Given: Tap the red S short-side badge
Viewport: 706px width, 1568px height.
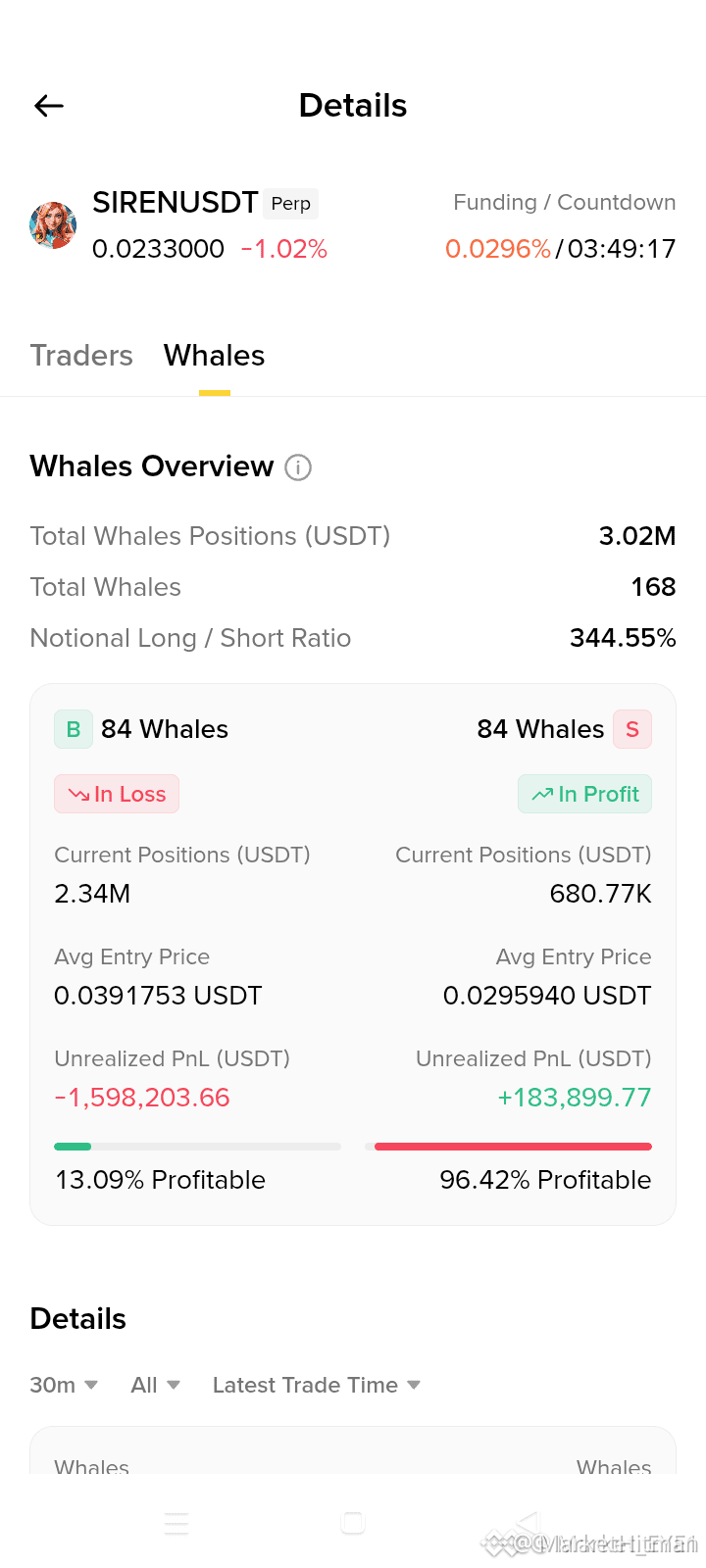Looking at the screenshot, I should click(632, 729).
